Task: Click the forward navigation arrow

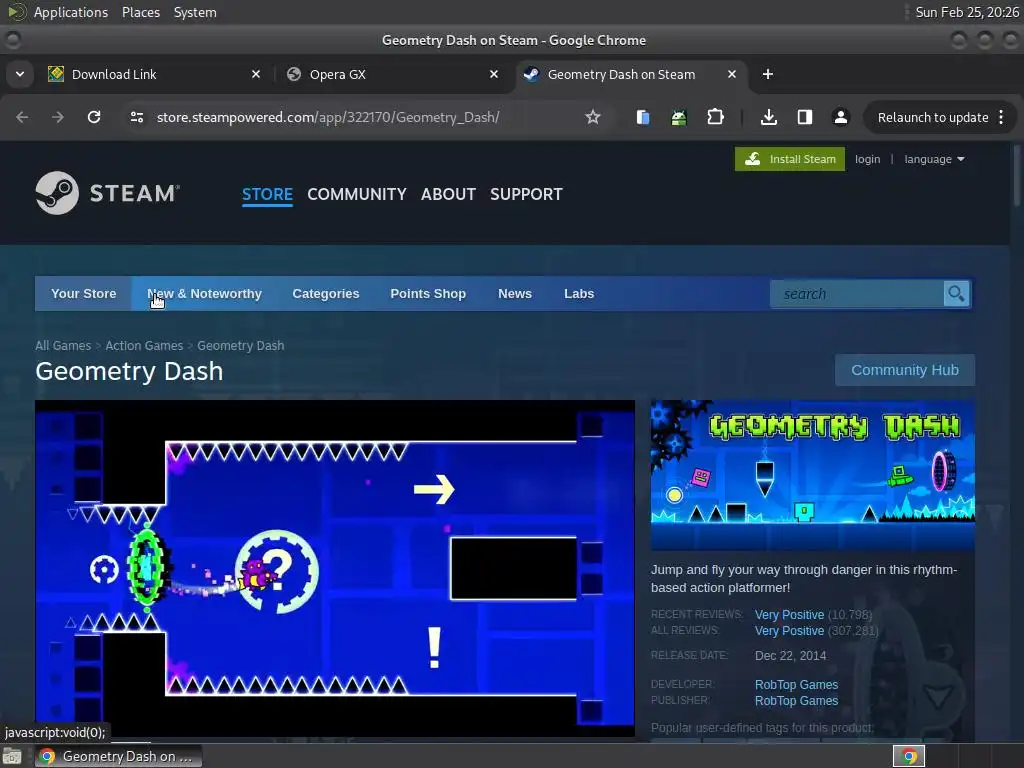Action: (57, 117)
